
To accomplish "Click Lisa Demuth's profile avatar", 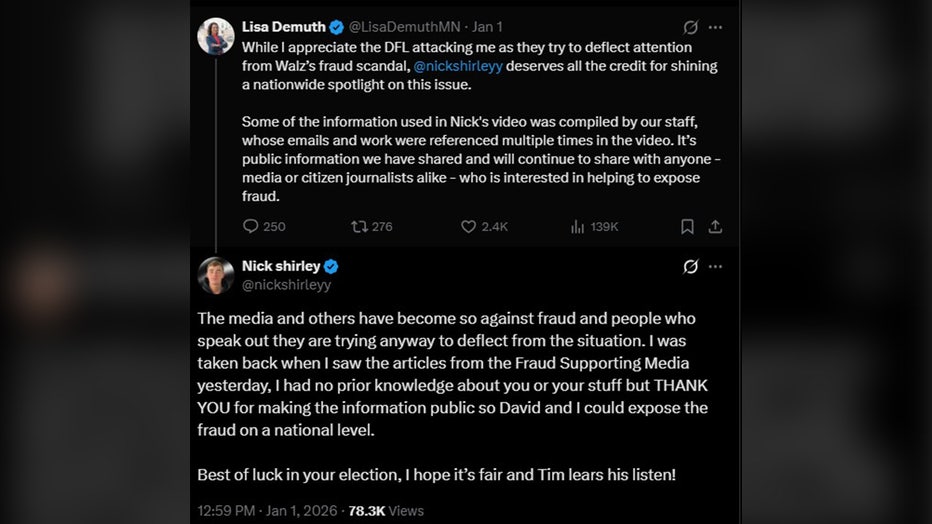I will coord(216,36).
